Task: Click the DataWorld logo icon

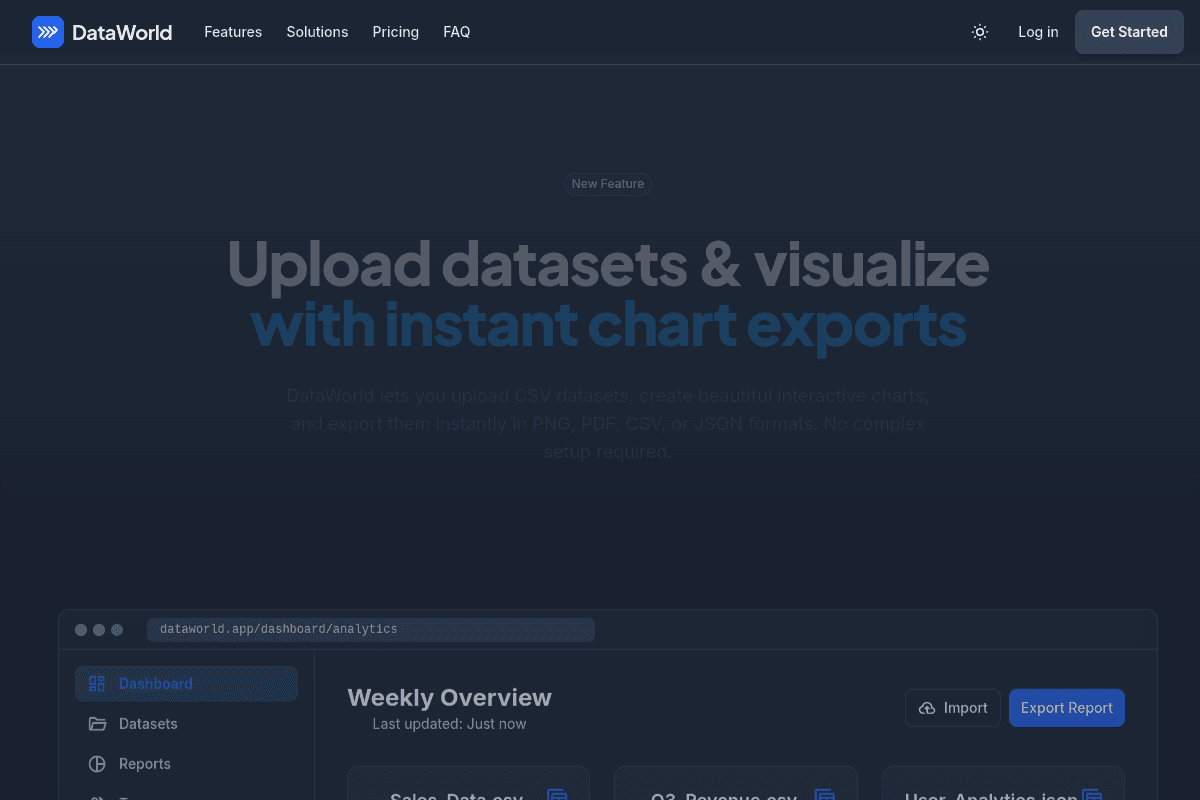Action: point(48,32)
